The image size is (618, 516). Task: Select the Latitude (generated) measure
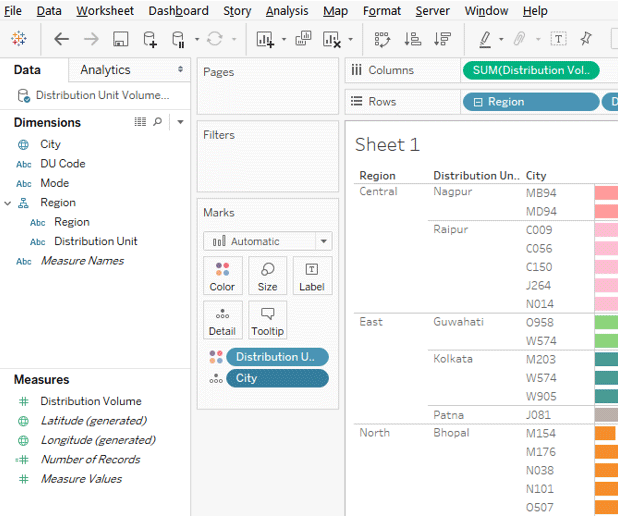coord(94,421)
